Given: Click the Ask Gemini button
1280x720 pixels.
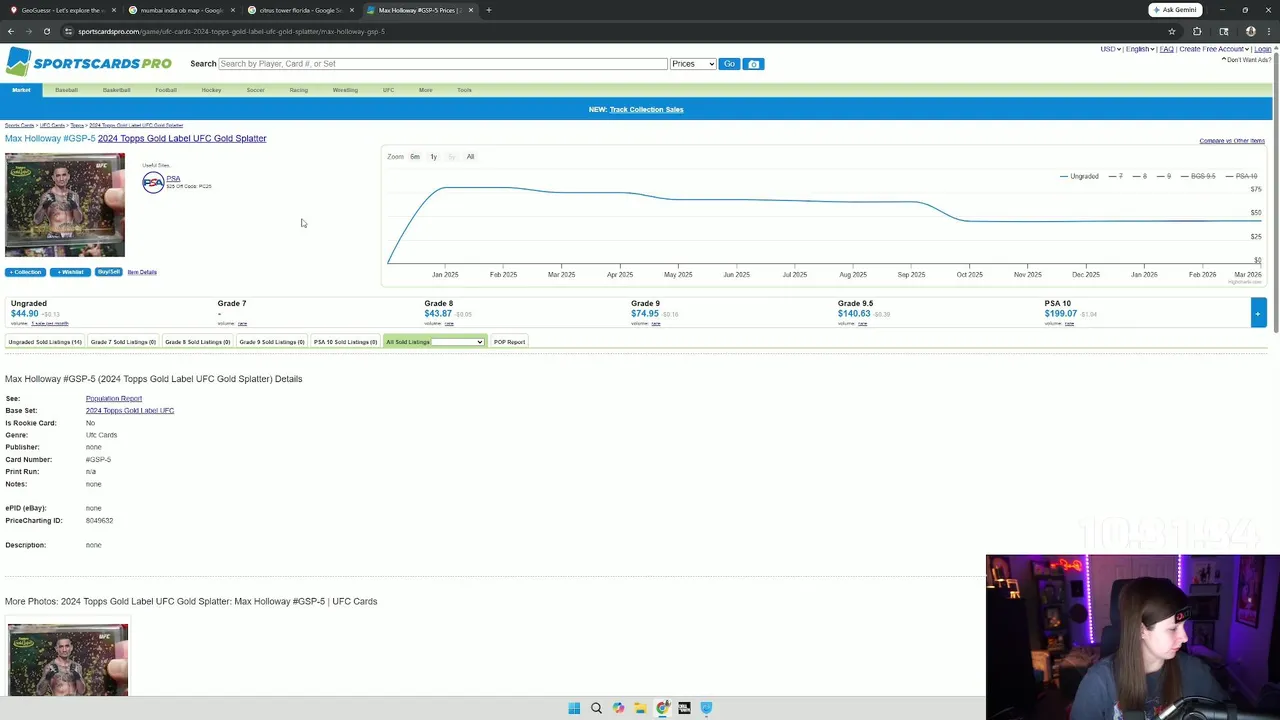Looking at the screenshot, I should tap(1175, 10).
